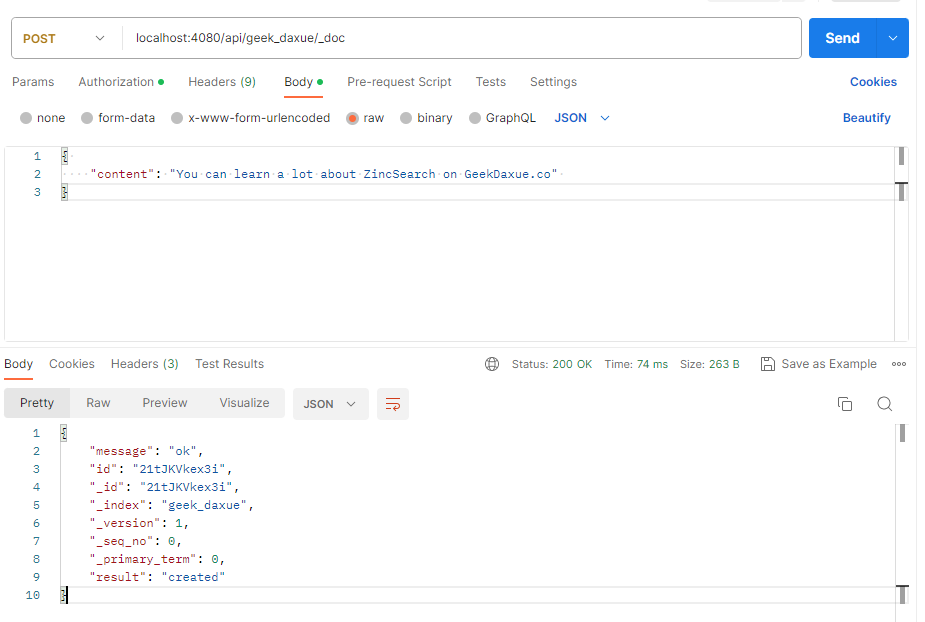The width and height of the screenshot is (925, 622).
Task: Open the Send button arrow dropdown
Action: 893,38
